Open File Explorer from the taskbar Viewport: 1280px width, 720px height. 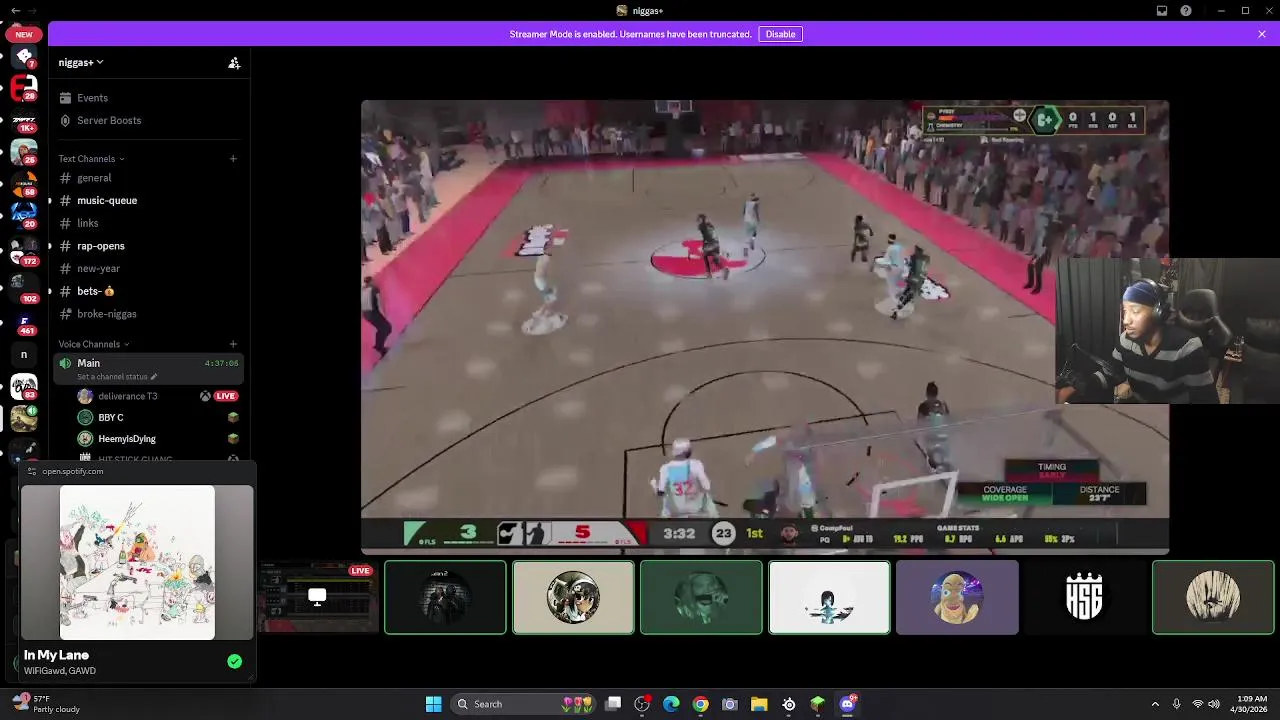click(x=759, y=704)
